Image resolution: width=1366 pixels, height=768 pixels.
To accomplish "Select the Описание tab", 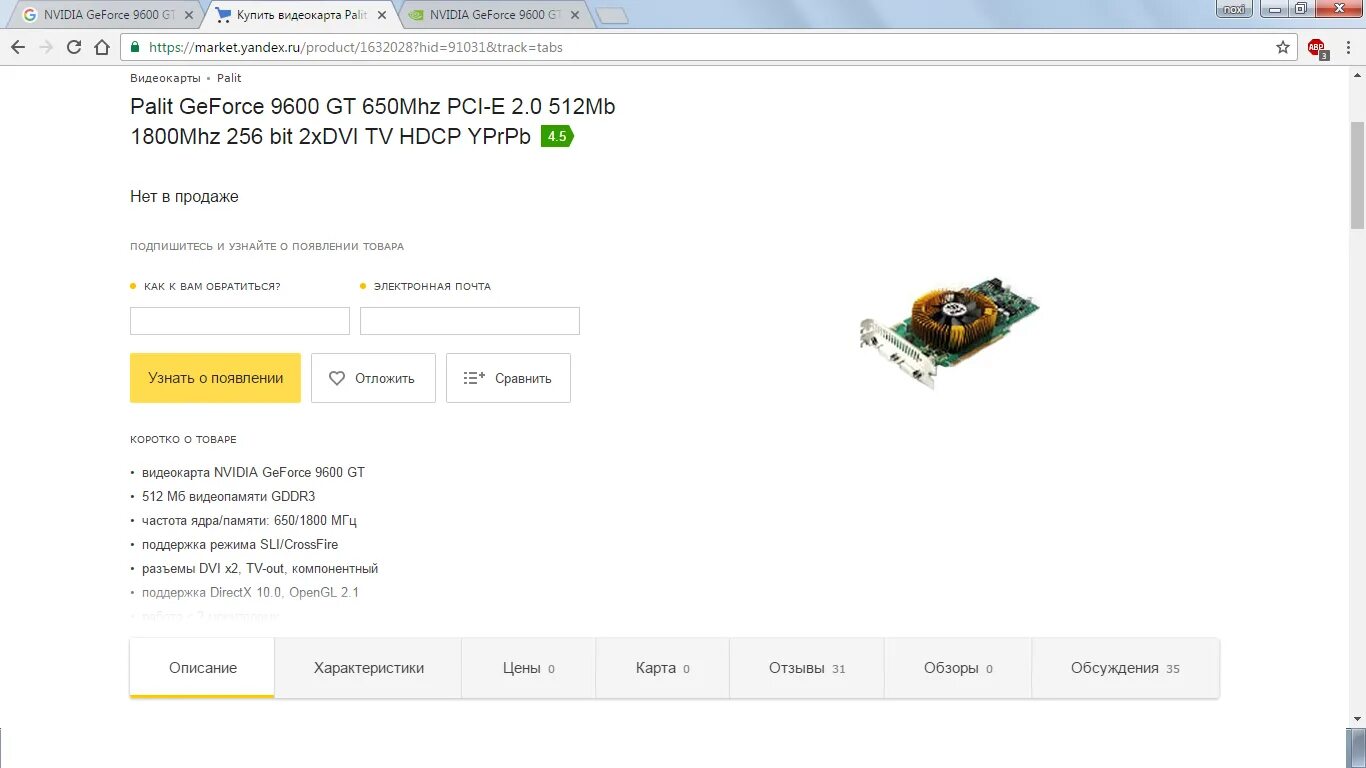I will pos(202,668).
